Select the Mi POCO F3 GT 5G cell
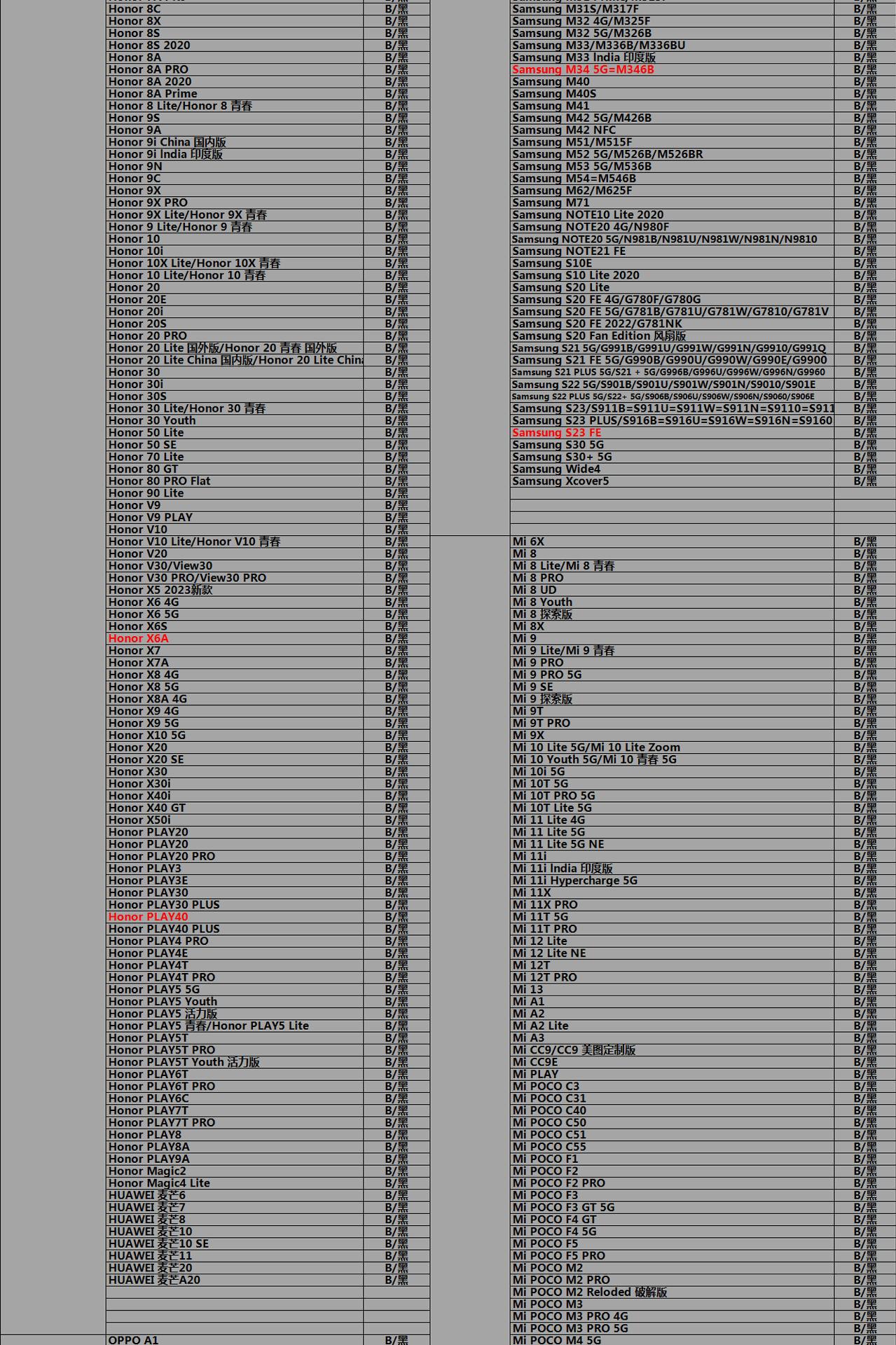The image size is (896, 1345). pos(563,1207)
